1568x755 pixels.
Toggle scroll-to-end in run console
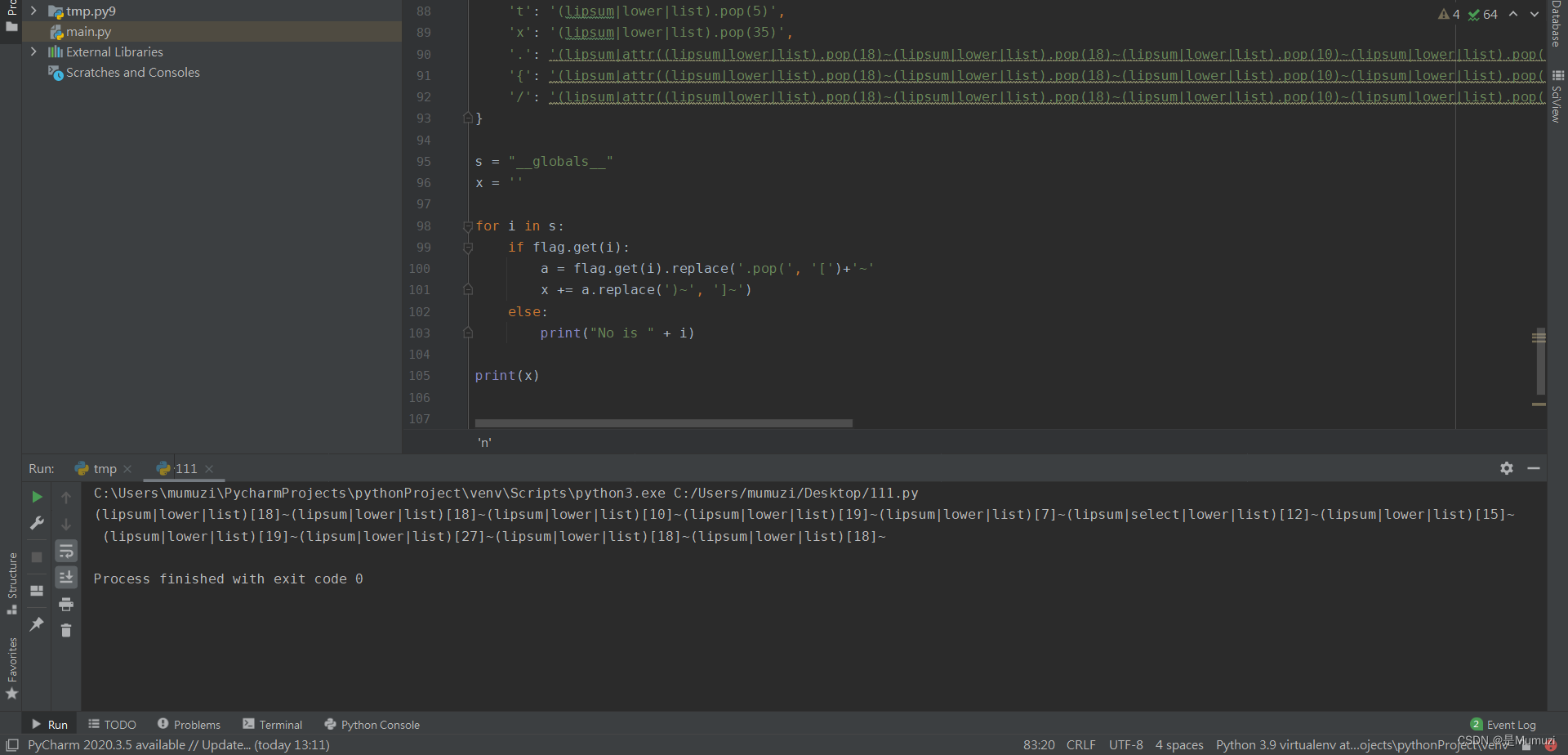tap(66, 577)
